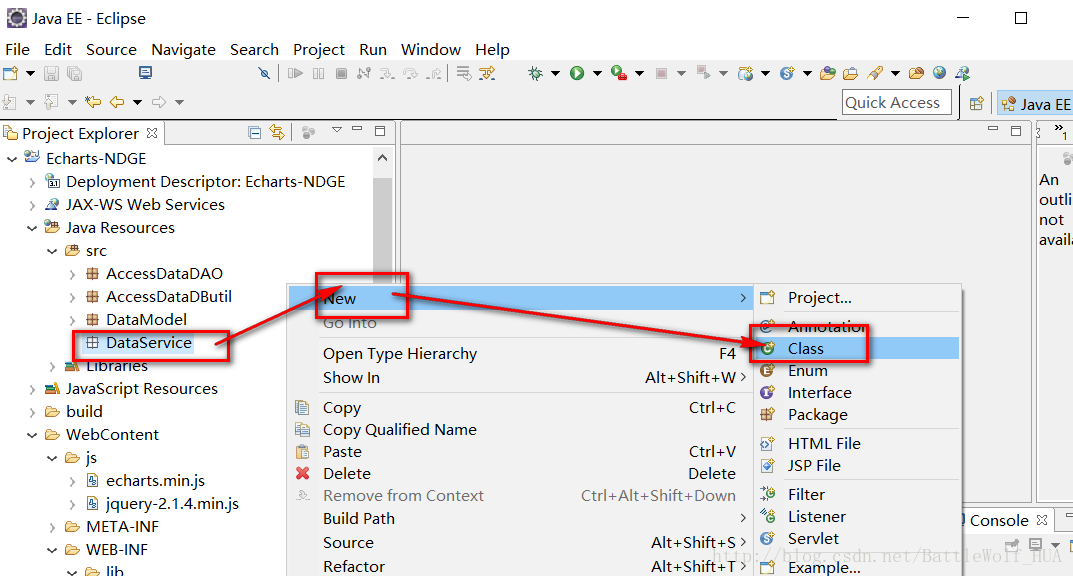Collapse the WebContent folder
The width and height of the screenshot is (1073, 576).
[x=31, y=435]
